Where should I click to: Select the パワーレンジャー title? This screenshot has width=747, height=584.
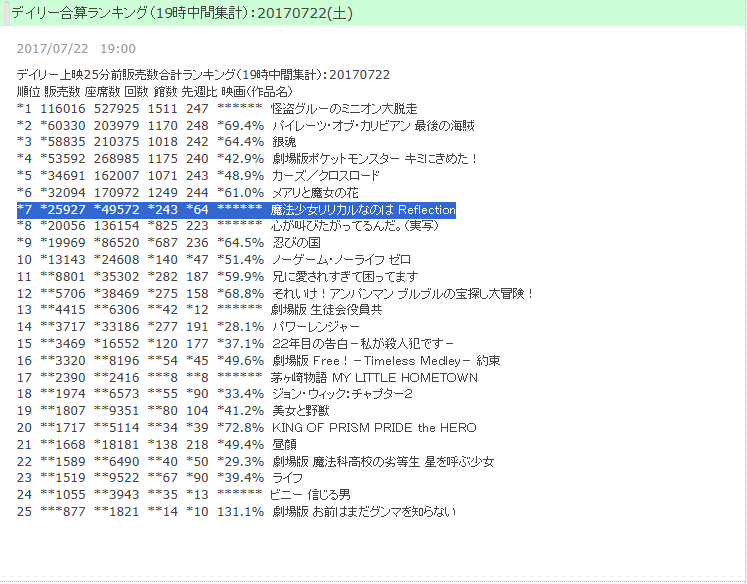pos(316,327)
